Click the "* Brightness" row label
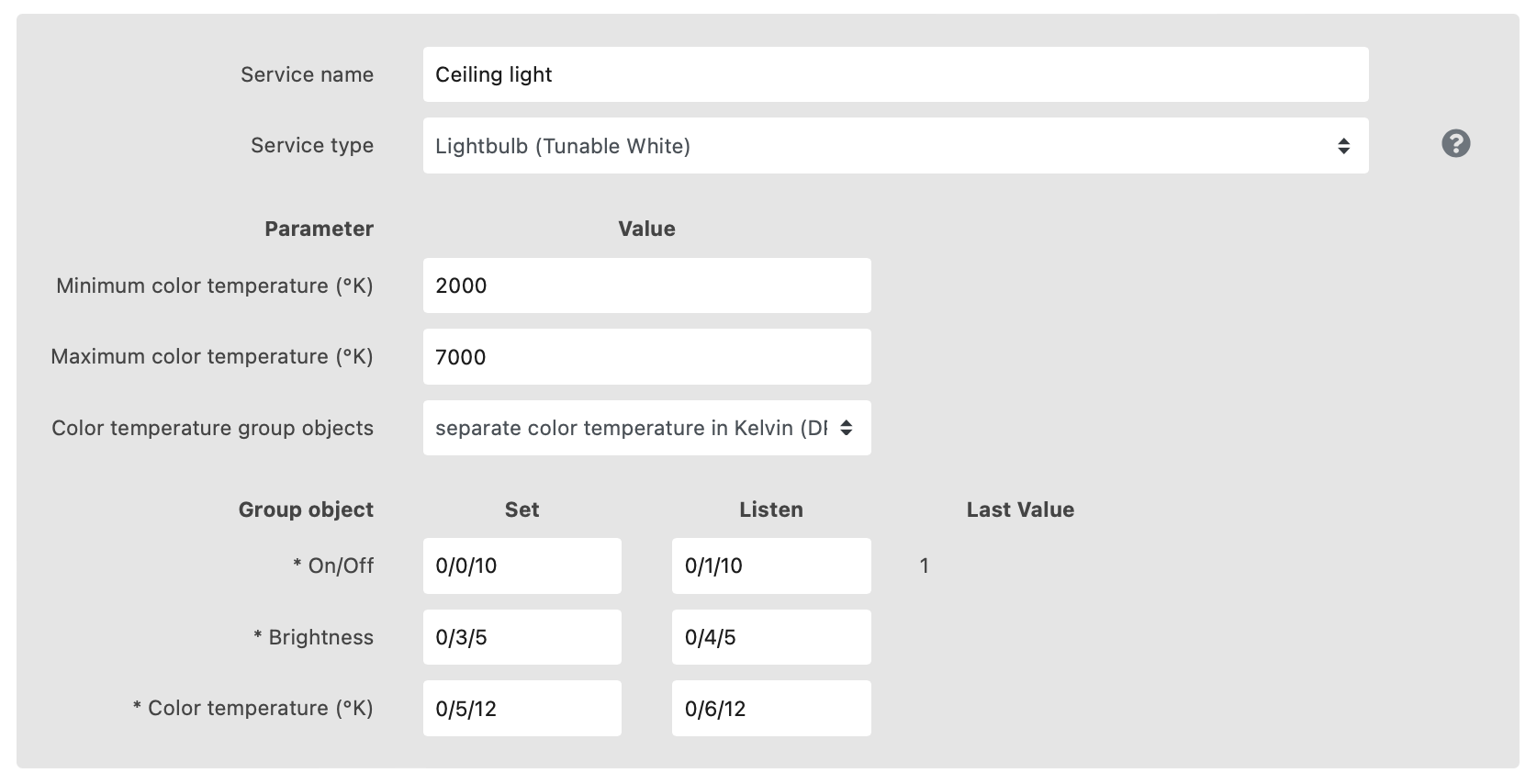Image resolution: width=1537 pixels, height=784 pixels. tap(314, 637)
